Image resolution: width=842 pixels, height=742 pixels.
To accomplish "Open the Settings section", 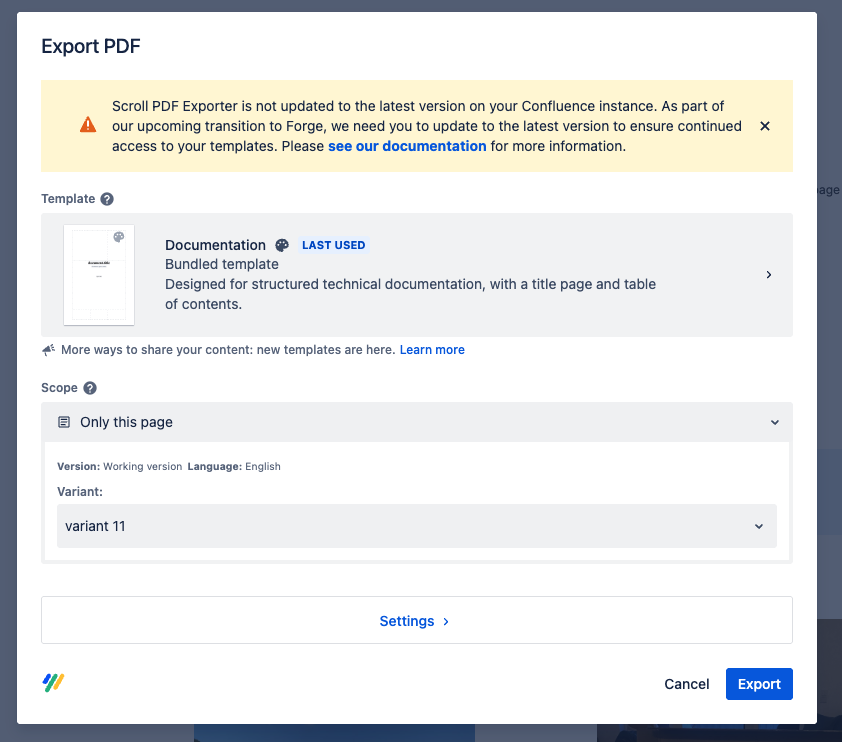I will point(416,621).
